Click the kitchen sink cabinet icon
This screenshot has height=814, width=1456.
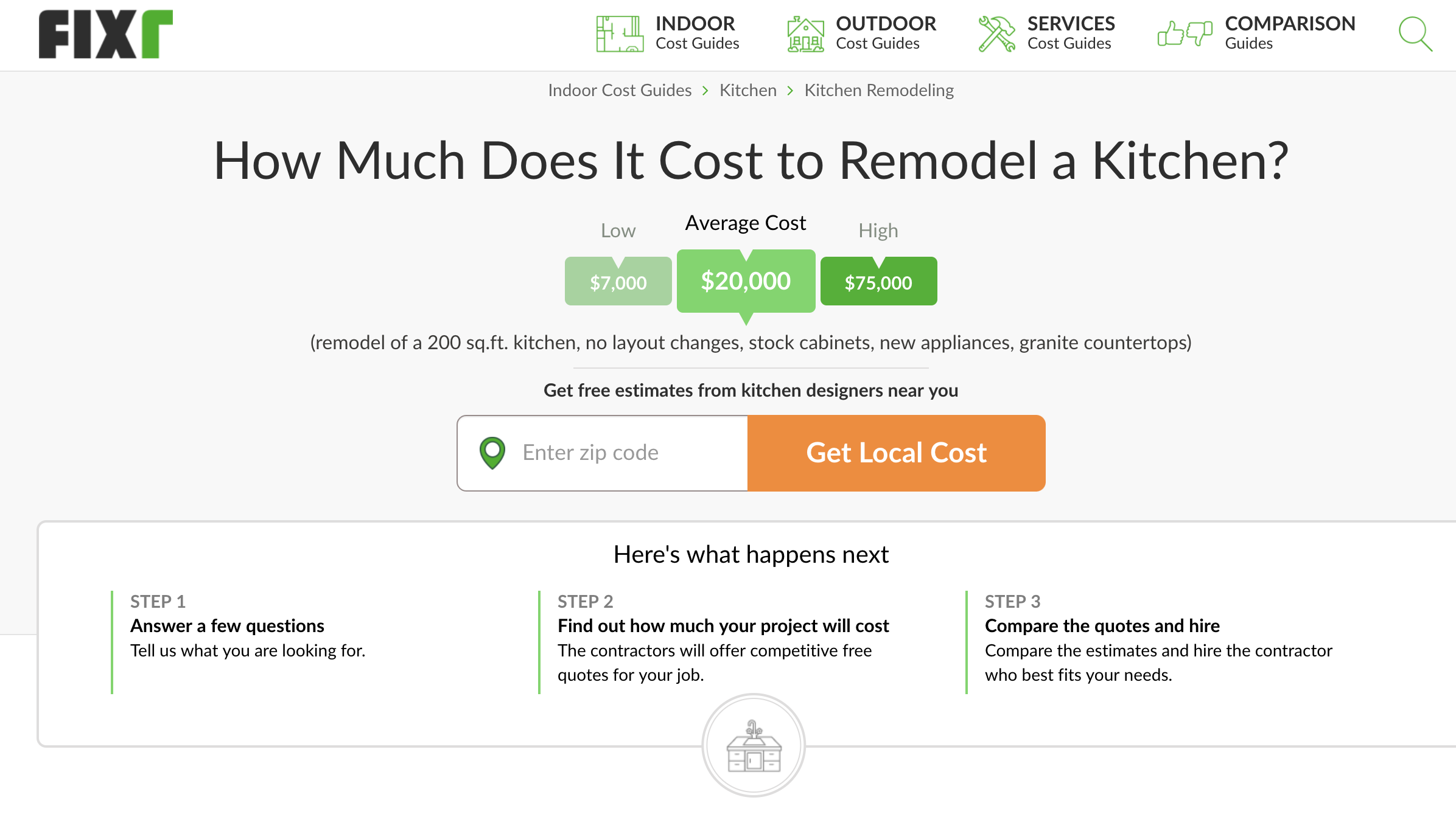754,746
